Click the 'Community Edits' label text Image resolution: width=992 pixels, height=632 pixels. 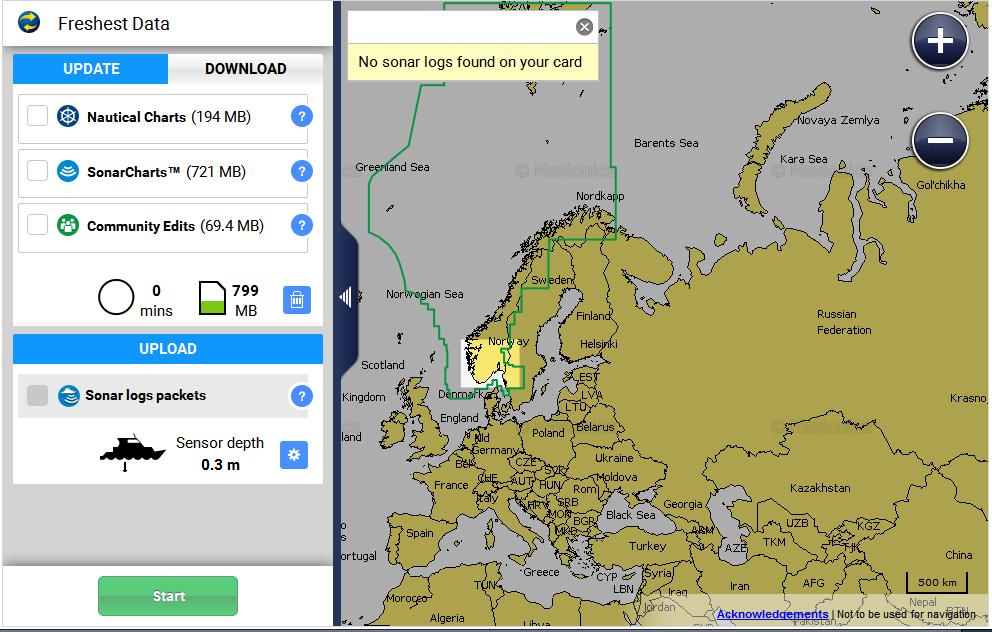click(x=141, y=226)
